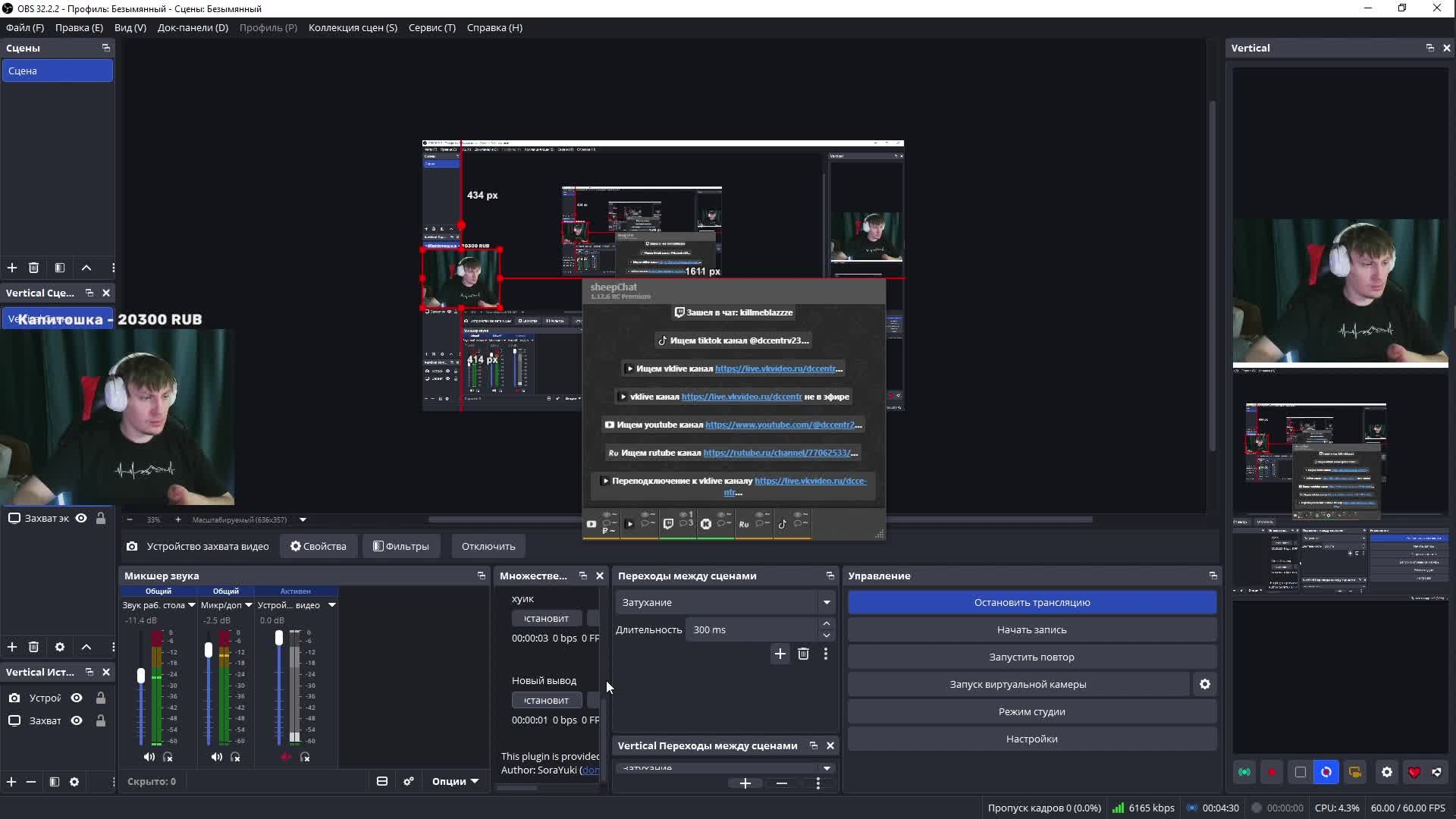Open the Сервис (T) menu
Image resolution: width=1456 pixels, height=819 pixels.
coord(432,27)
